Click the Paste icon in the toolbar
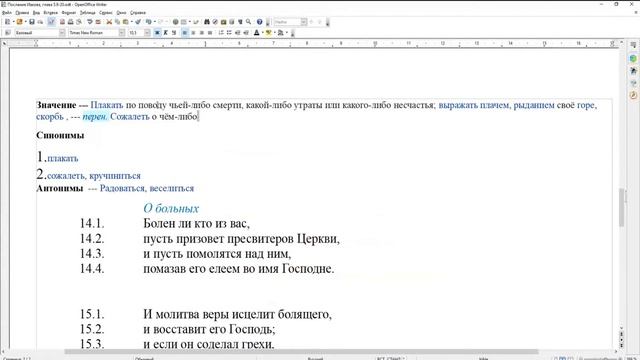Image resolution: width=640 pixels, height=360 pixels. [x=125, y=22]
